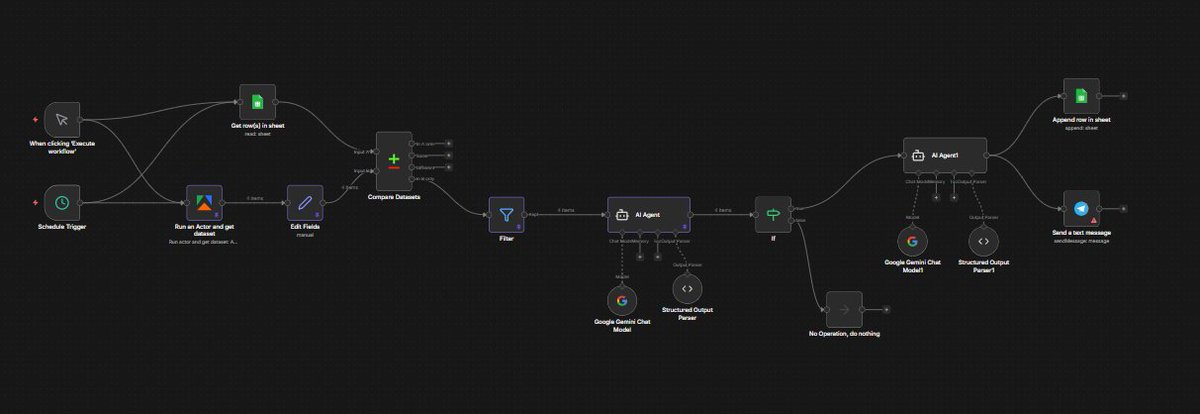Viewport: 1200px width, 414px height.
Task: Open the Filter funnel node
Action: coord(506,213)
